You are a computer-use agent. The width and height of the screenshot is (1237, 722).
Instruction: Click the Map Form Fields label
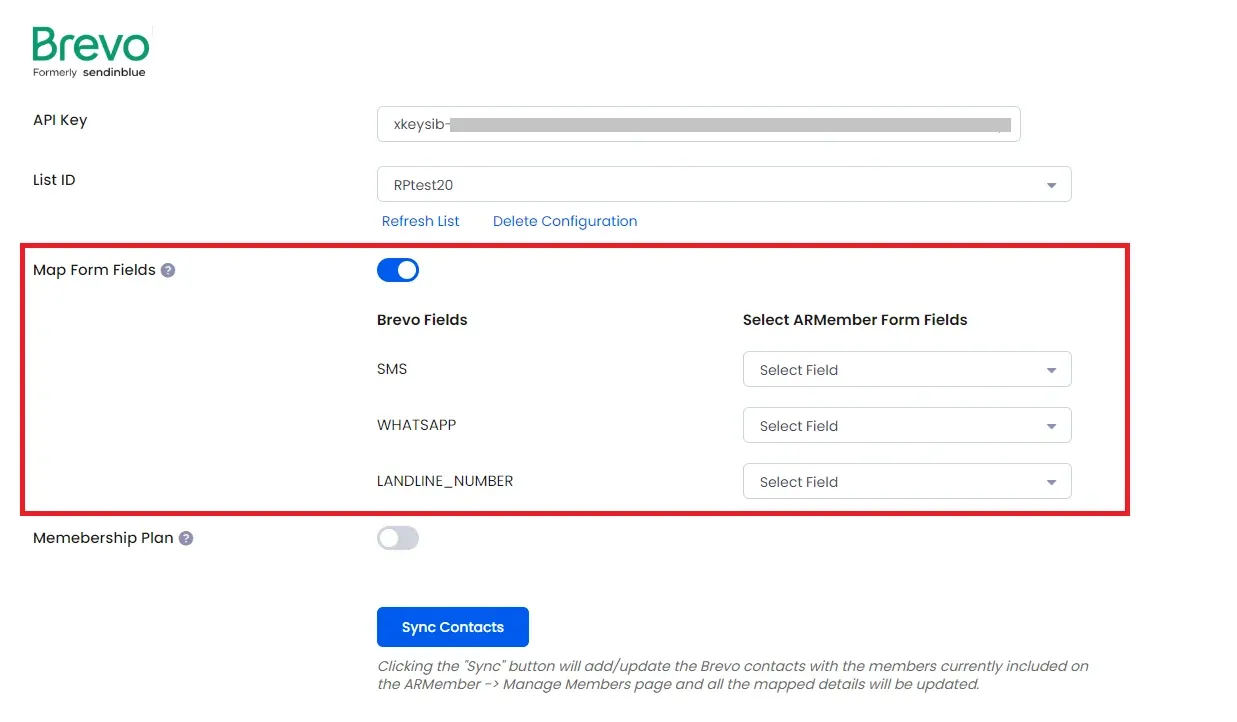coord(94,270)
